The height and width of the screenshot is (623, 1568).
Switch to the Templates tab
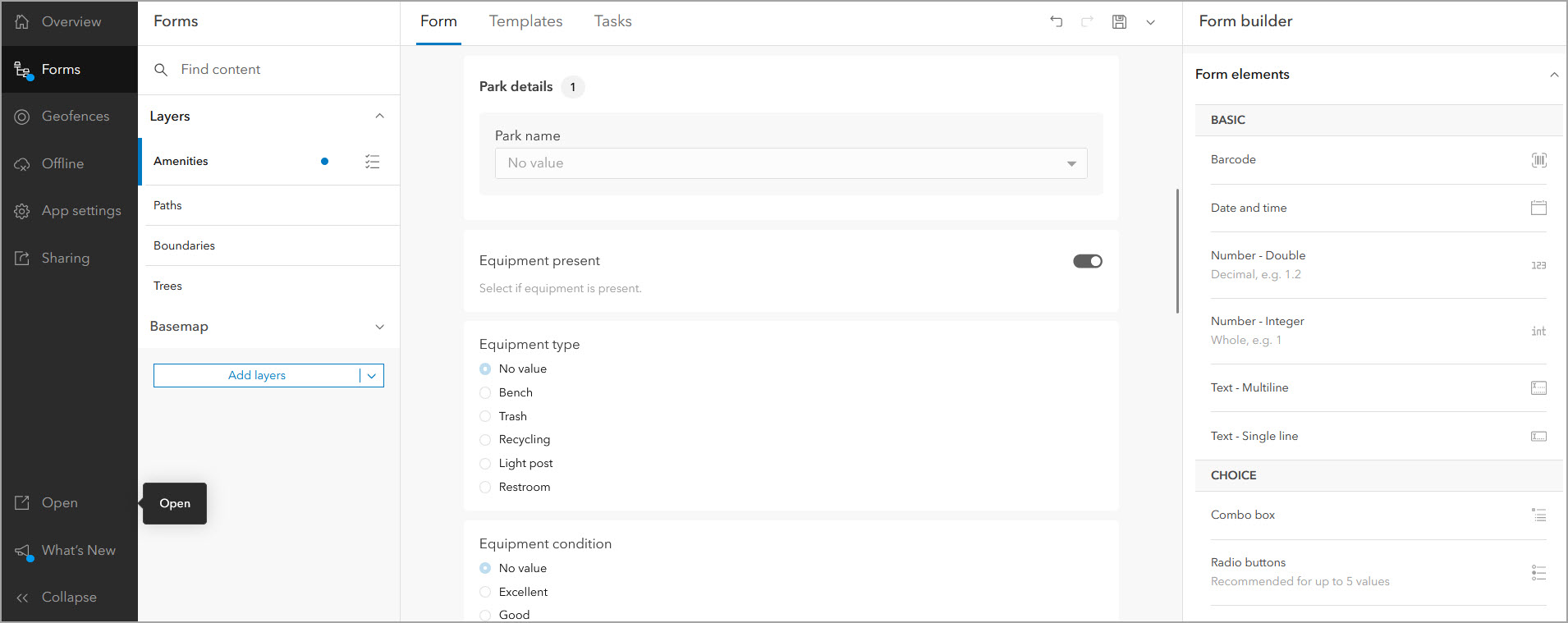525,21
